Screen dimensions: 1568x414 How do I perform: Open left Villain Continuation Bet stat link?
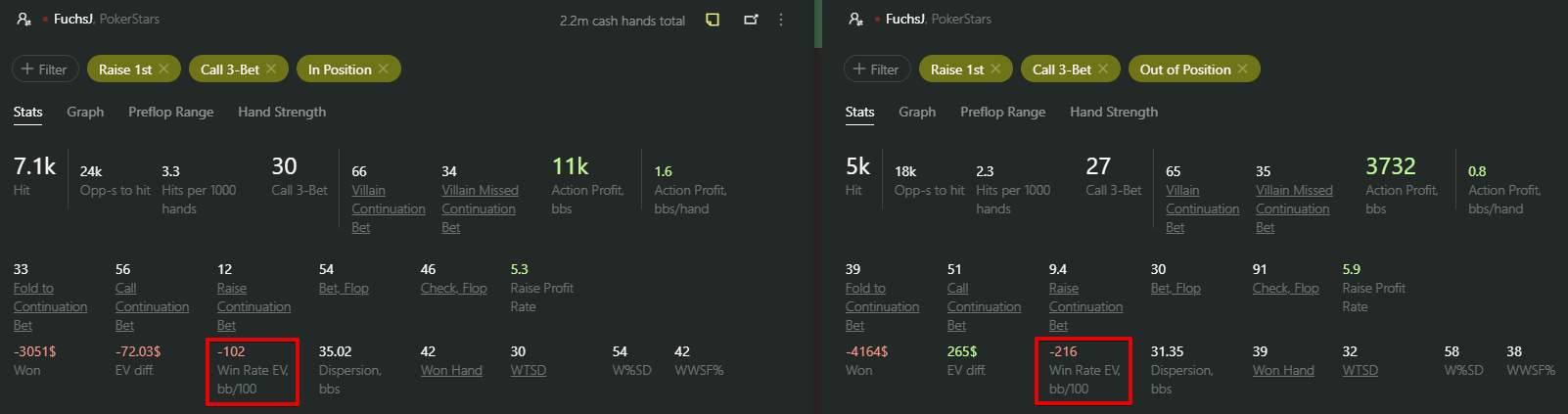[389, 208]
